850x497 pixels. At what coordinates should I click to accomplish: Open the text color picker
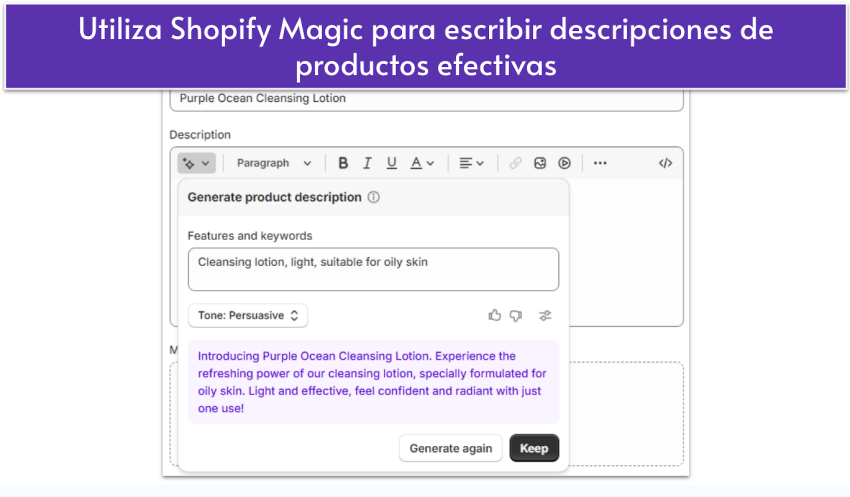click(422, 163)
